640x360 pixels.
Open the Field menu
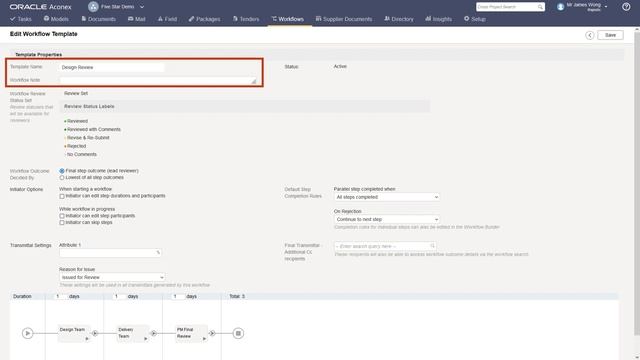click(167, 19)
